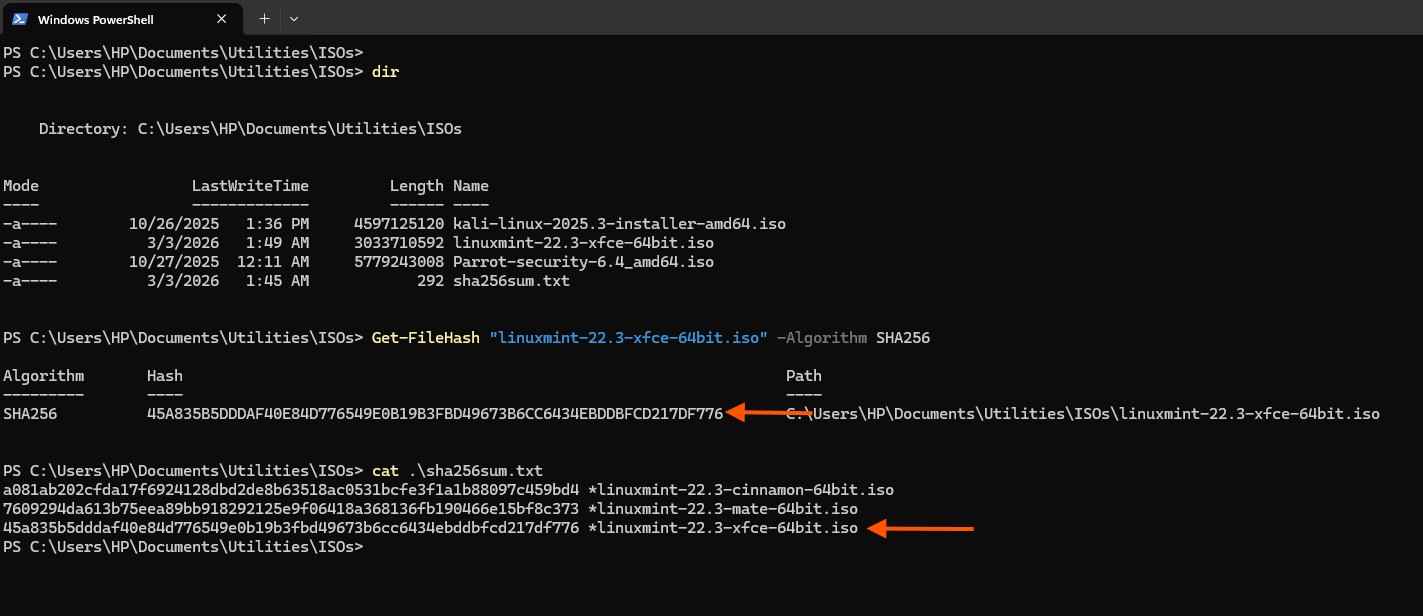Click the kali-linux-2025.3-installer-amd64.iso file name
This screenshot has width=1423, height=616.
(x=619, y=224)
